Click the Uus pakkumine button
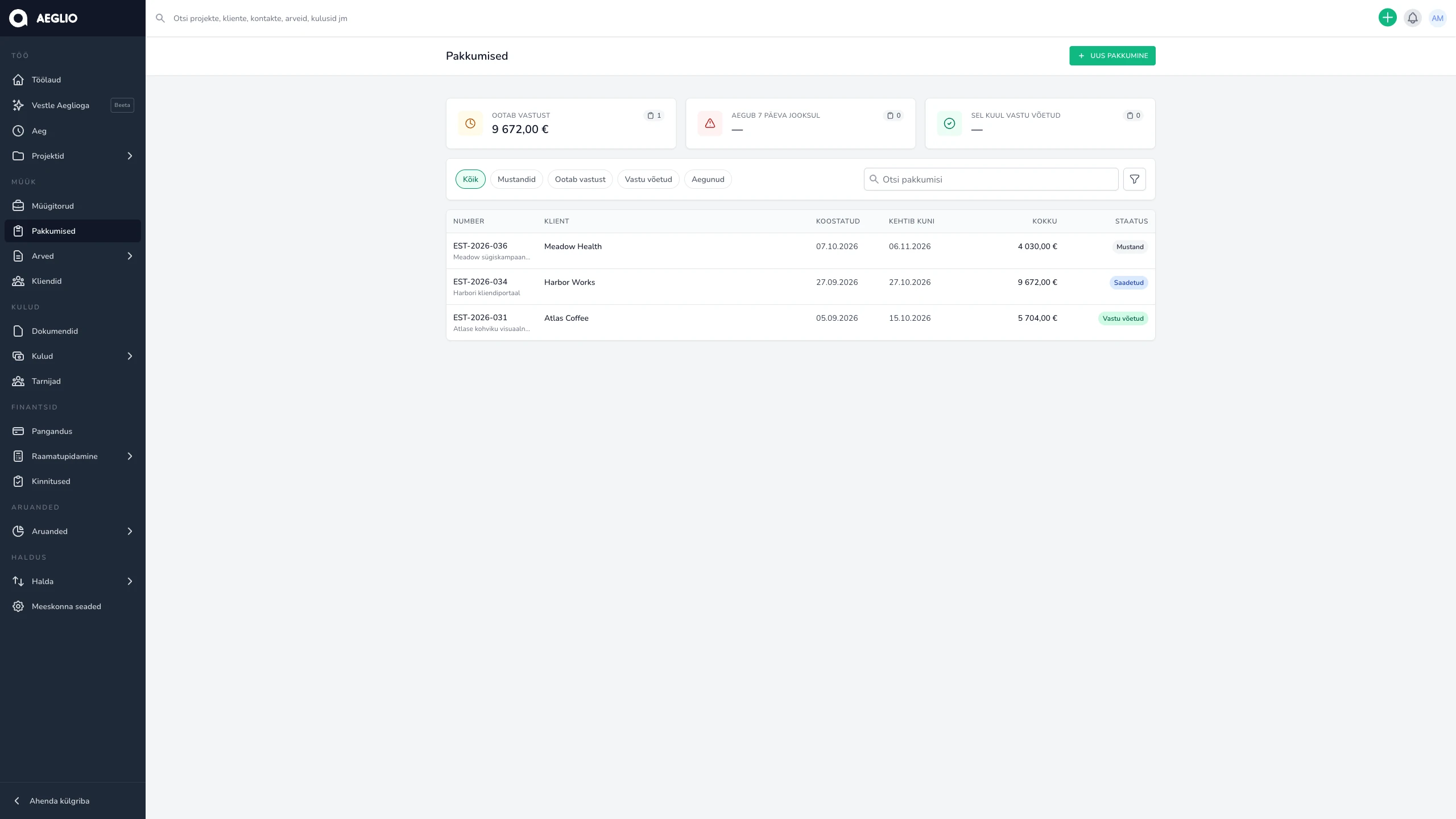1456x819 pixels. 1112,56
